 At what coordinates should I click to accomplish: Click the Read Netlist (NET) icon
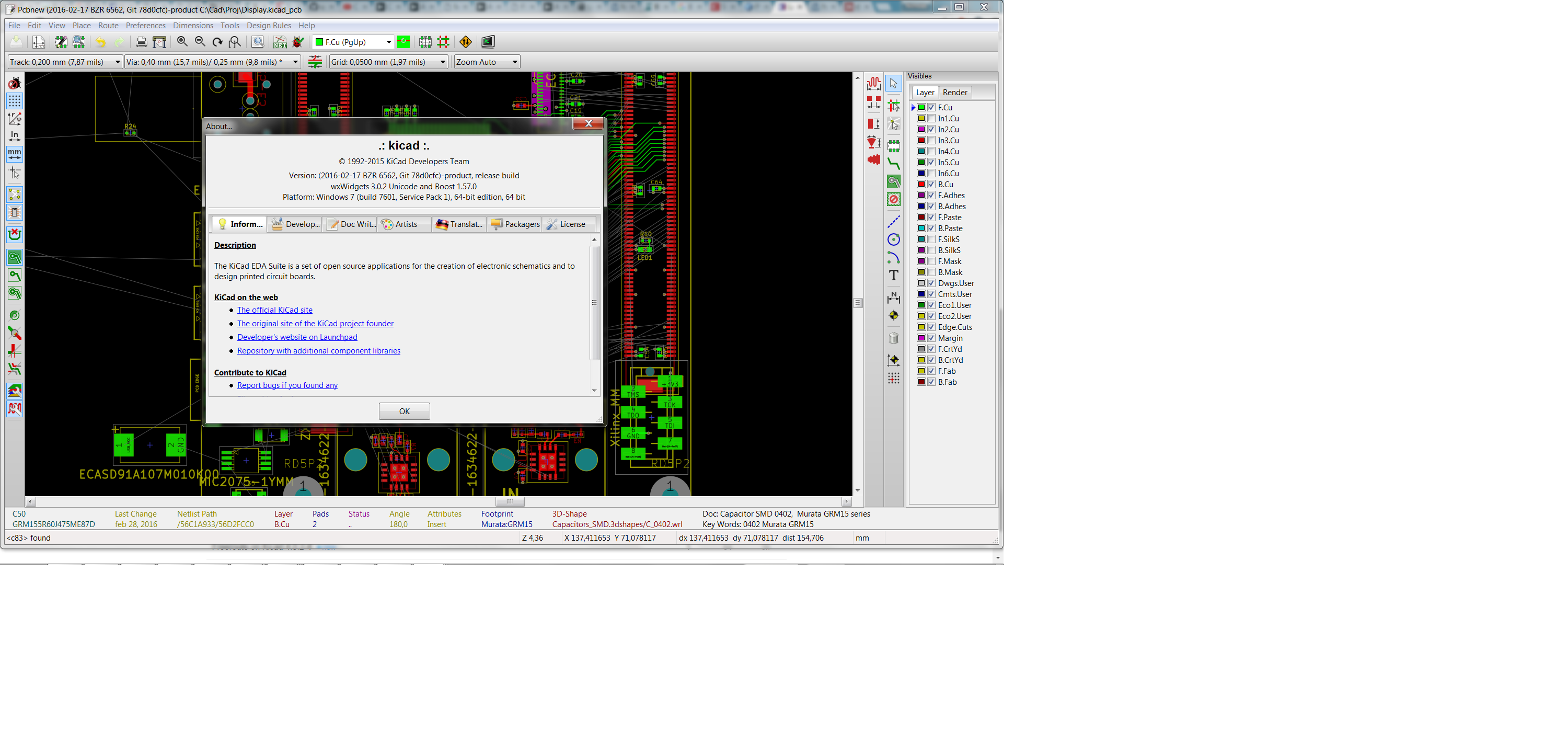pos(280,42)
